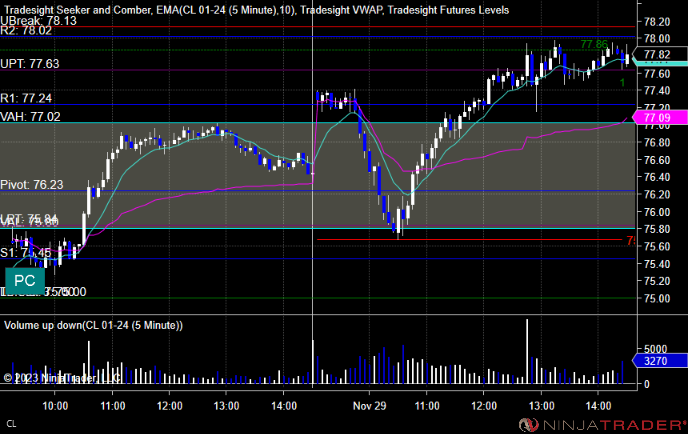The image size is (688, 434).
Task: Click the 77.40 price axis label
Action: pos(657,90)
